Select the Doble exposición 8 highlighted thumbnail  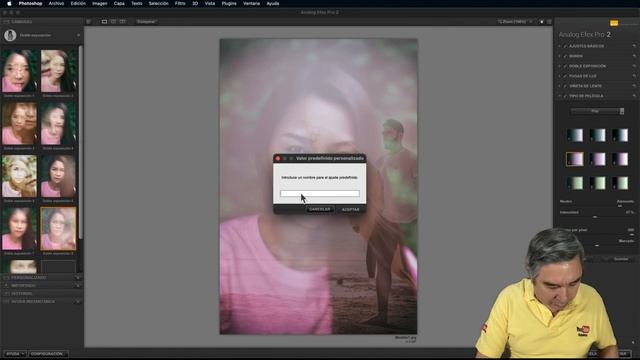(x=58, y=228)
